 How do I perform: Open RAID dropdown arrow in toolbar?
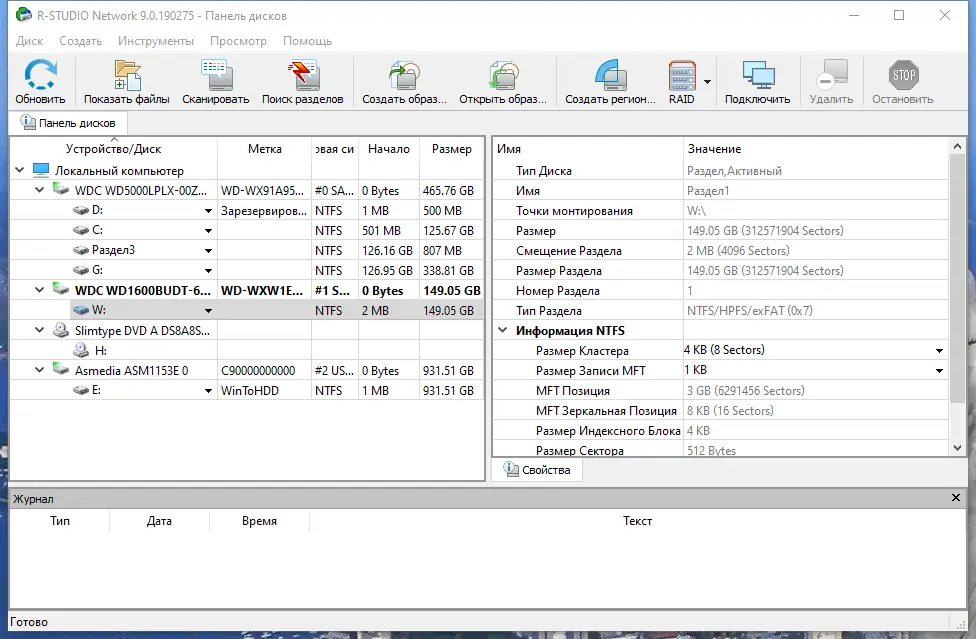[707, 82]
